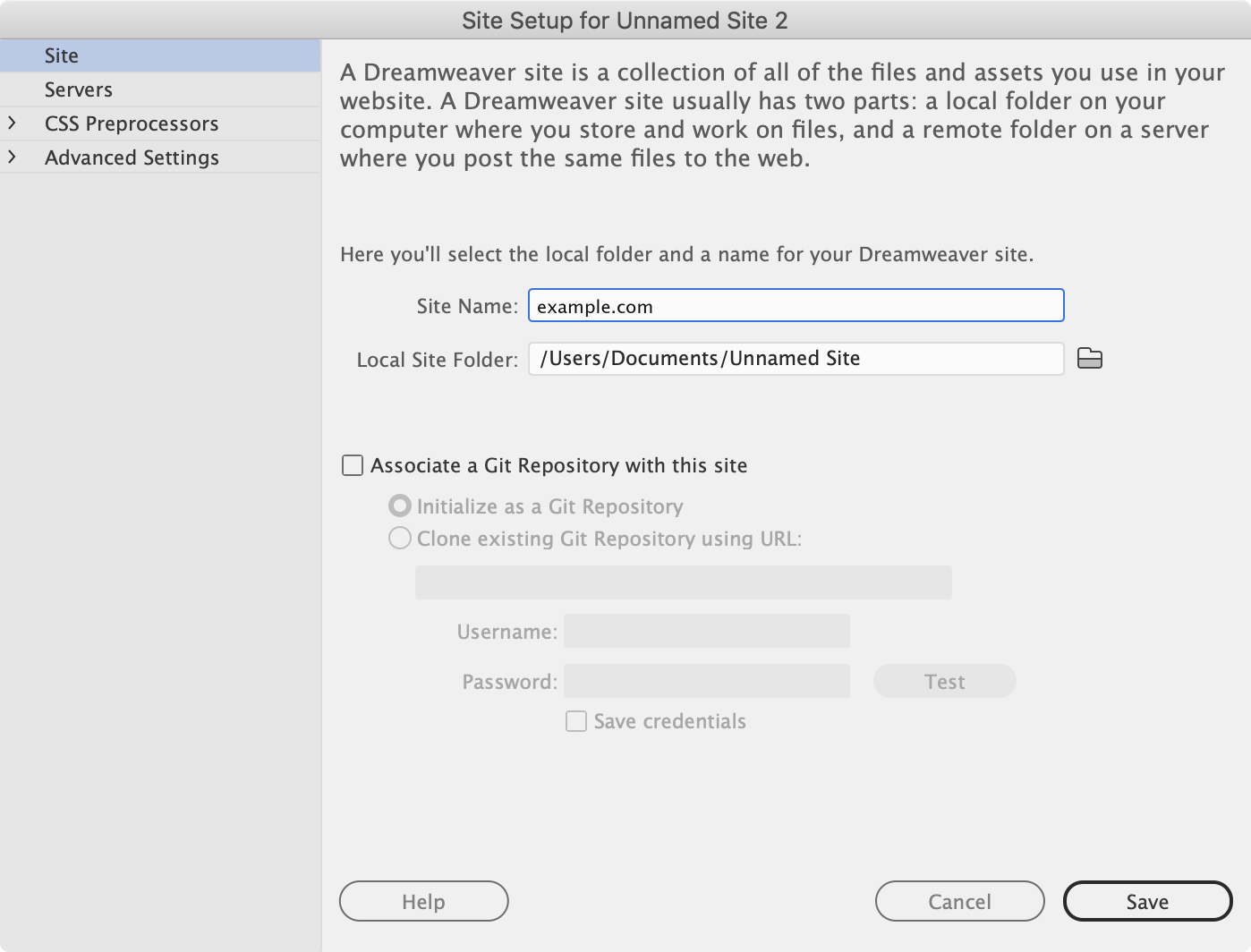Click the Password credentials field
This screenshot has height=952, width=1251.
(706, 681)
